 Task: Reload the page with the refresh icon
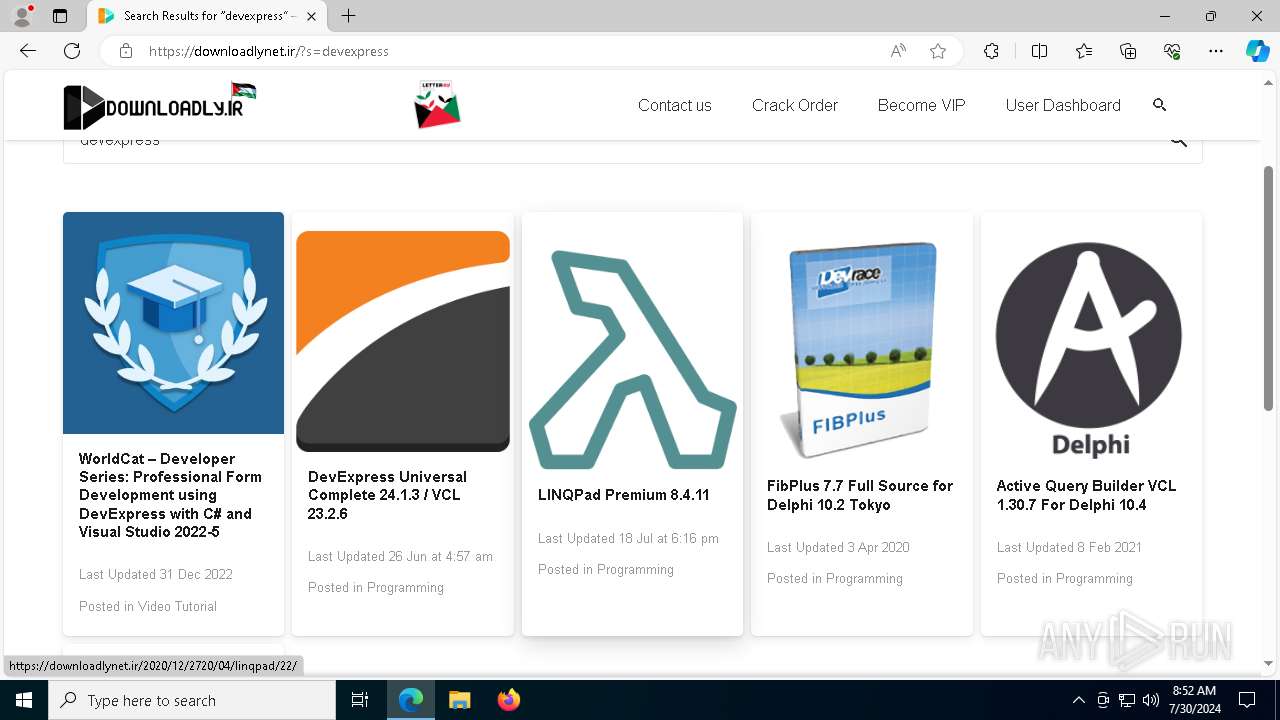tap(72, 51)
